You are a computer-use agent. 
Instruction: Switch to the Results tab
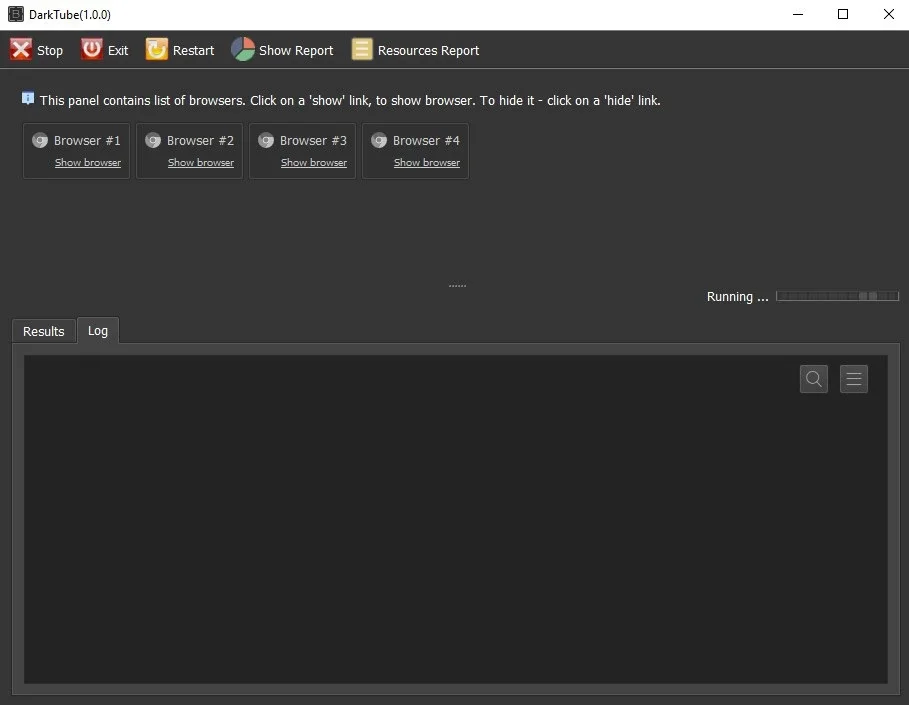click(44, 331)
